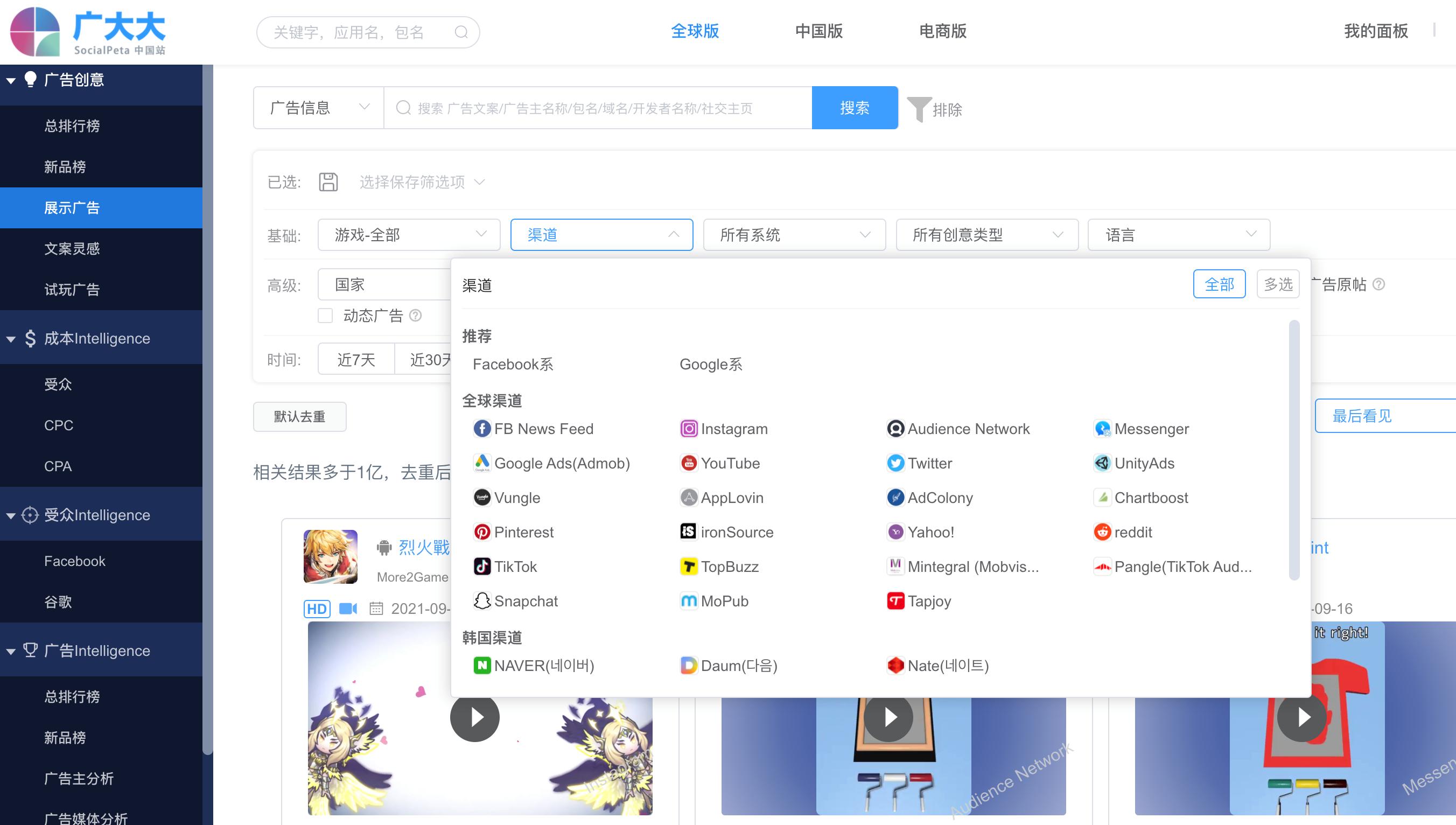Collapse the 广告创意 sidebar section

11,80
